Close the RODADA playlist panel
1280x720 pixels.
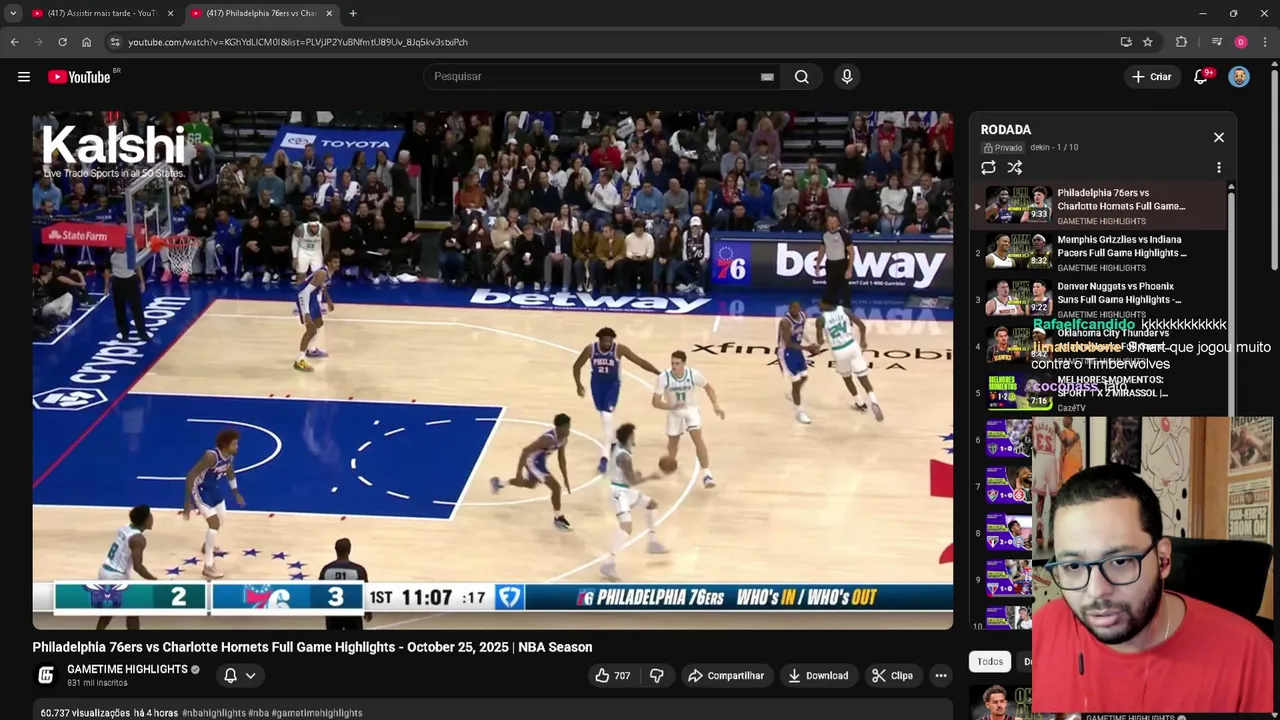tap(1219, 137)
